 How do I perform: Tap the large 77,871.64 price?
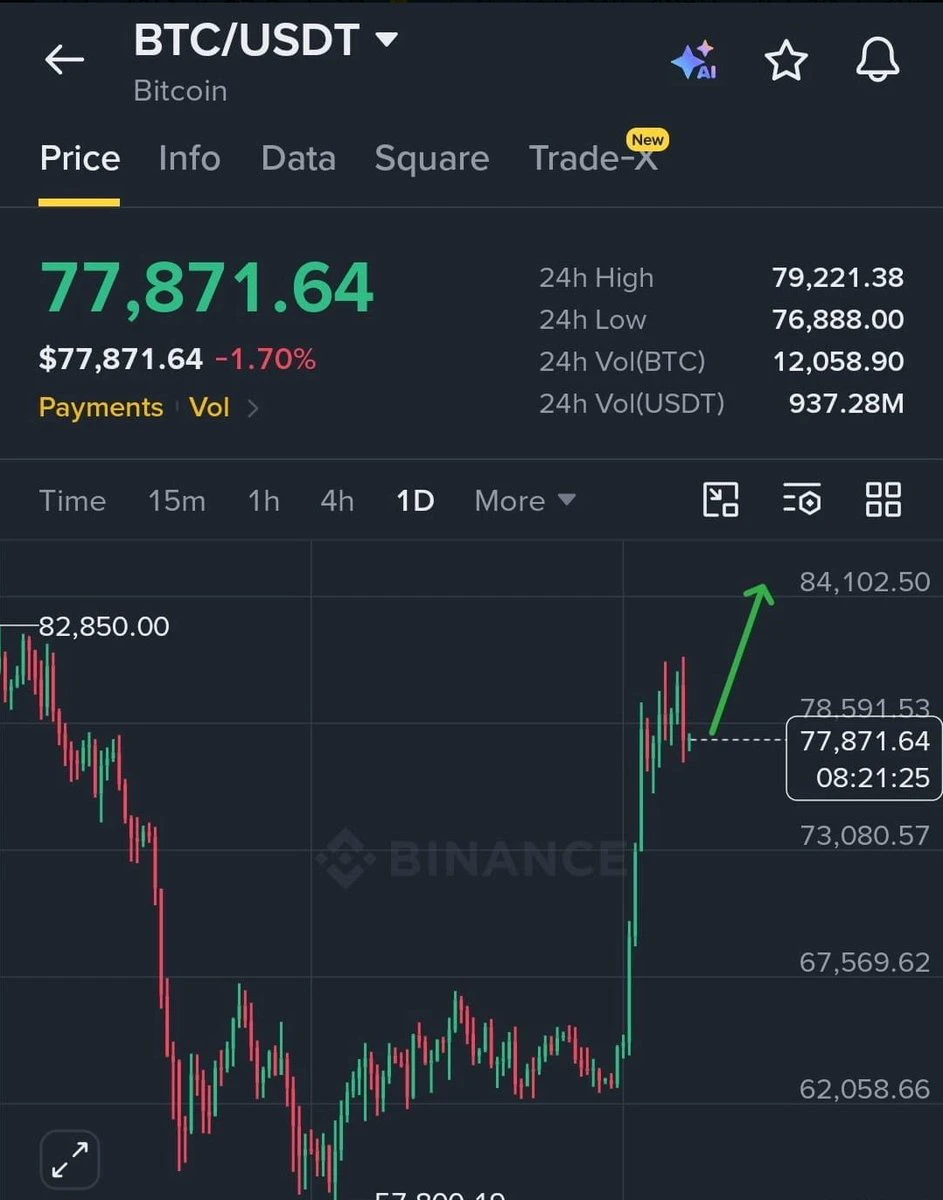[207, 288]
